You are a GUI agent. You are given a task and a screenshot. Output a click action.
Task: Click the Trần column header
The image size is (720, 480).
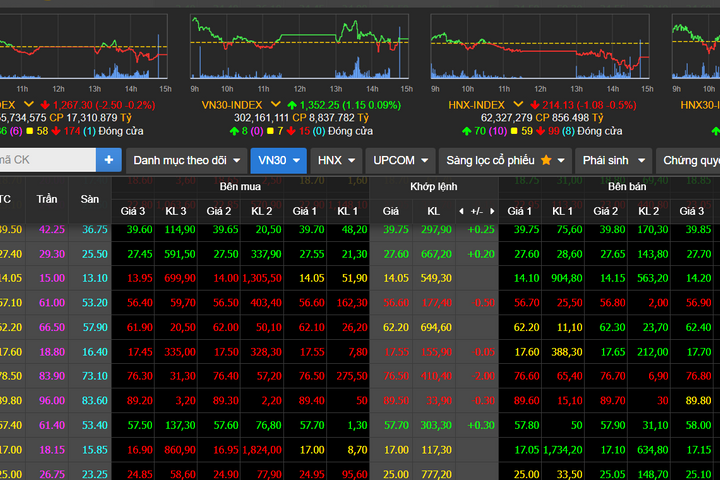point(47,199)
